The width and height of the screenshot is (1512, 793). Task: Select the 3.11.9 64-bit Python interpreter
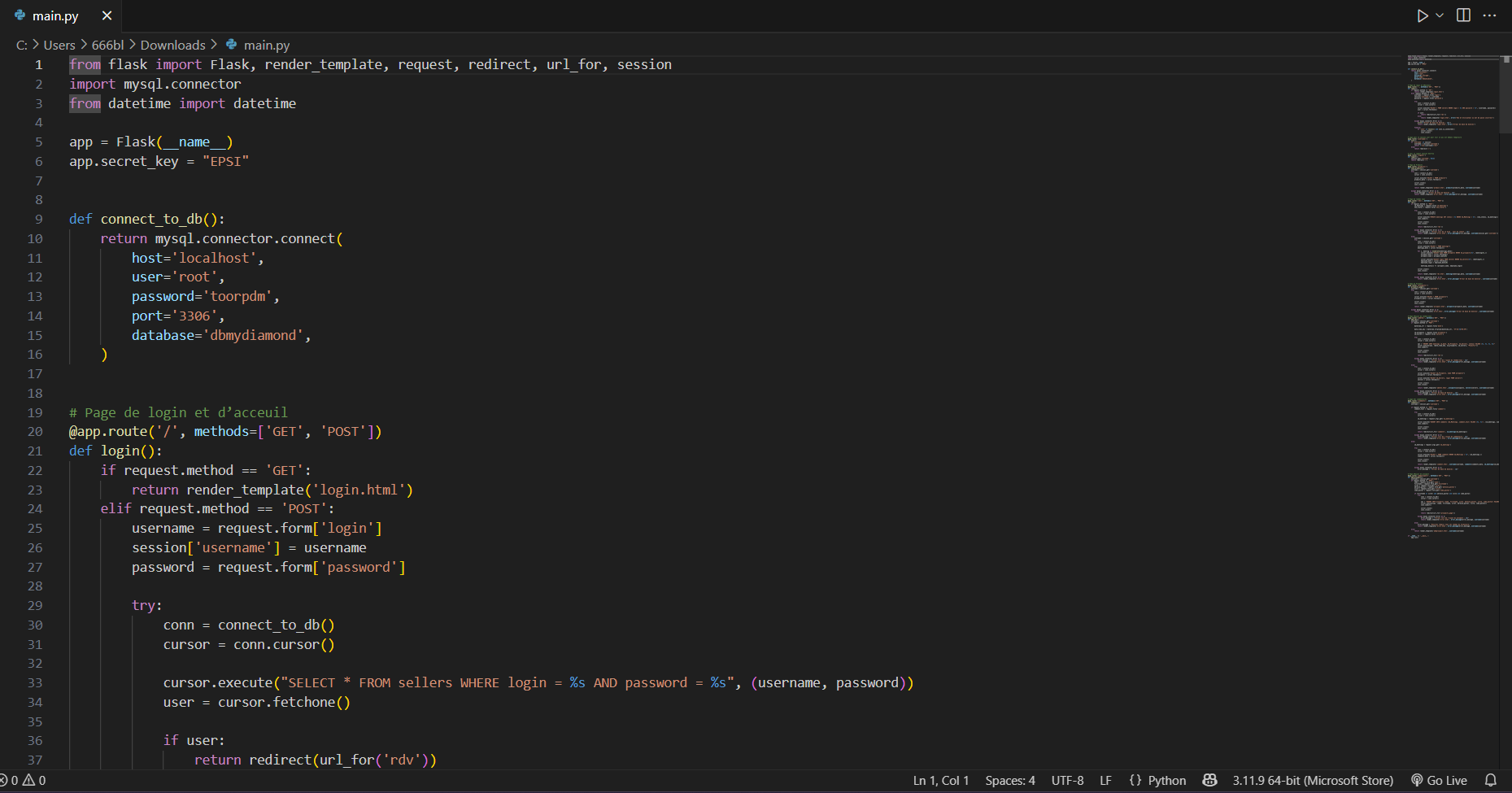(1312, 780)
